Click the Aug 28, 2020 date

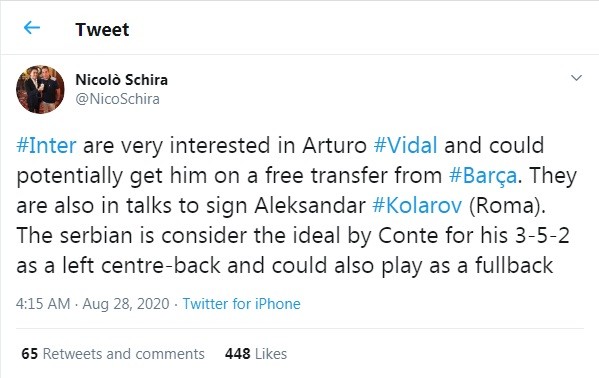click(126, 304)
